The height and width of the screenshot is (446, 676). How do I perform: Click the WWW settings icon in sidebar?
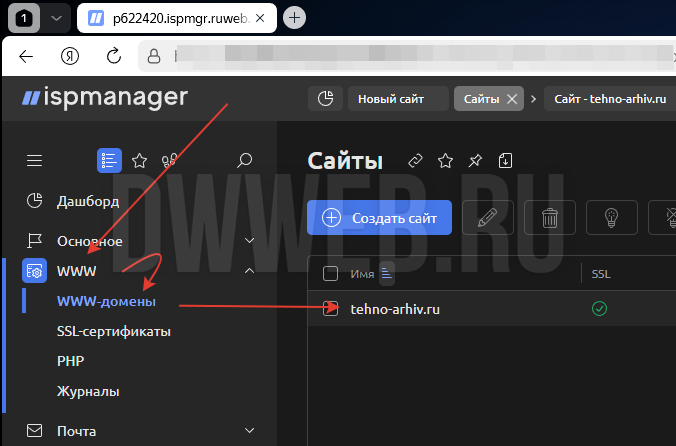pos(34,271)
